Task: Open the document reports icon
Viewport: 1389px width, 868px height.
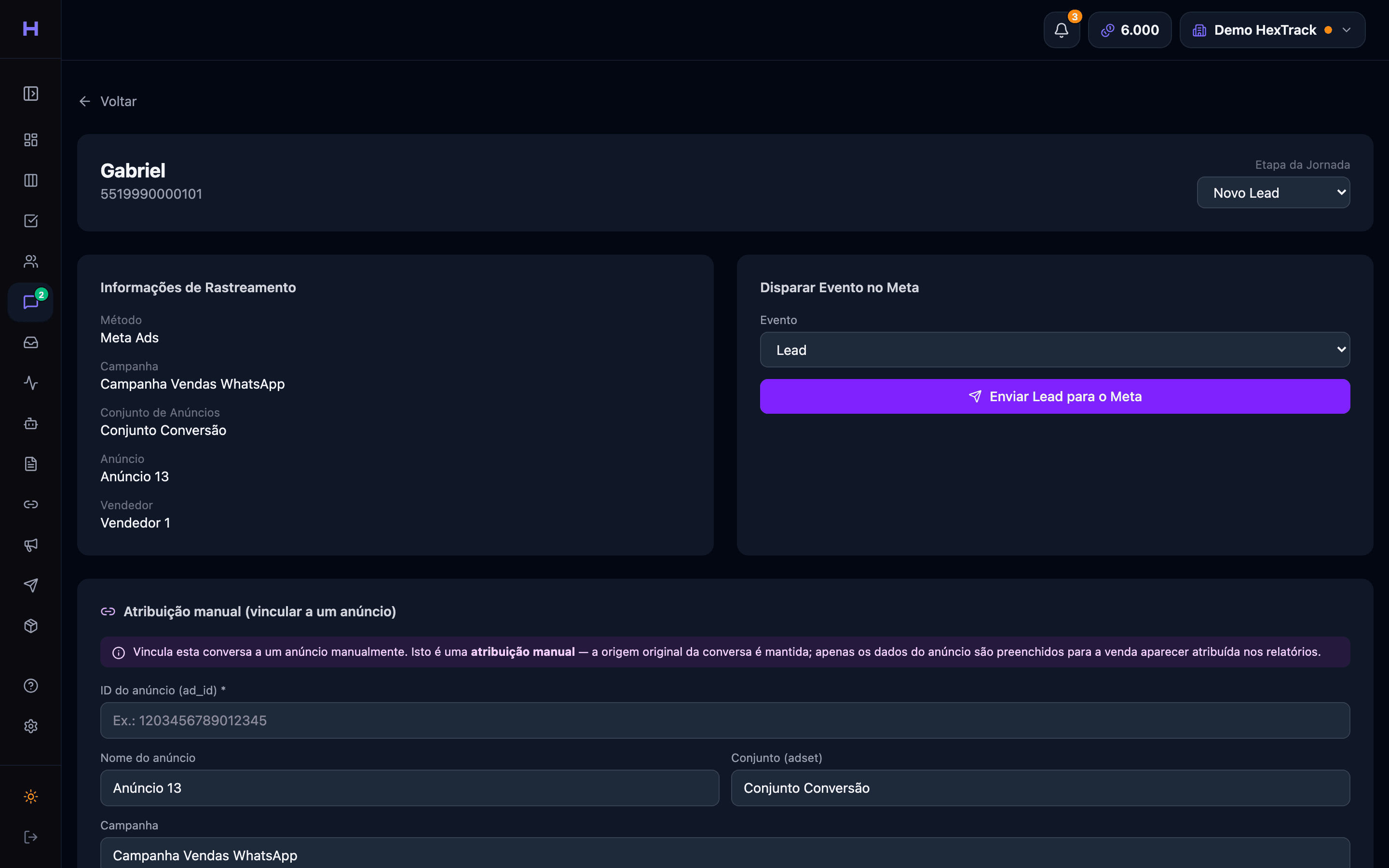Action: 30,464
